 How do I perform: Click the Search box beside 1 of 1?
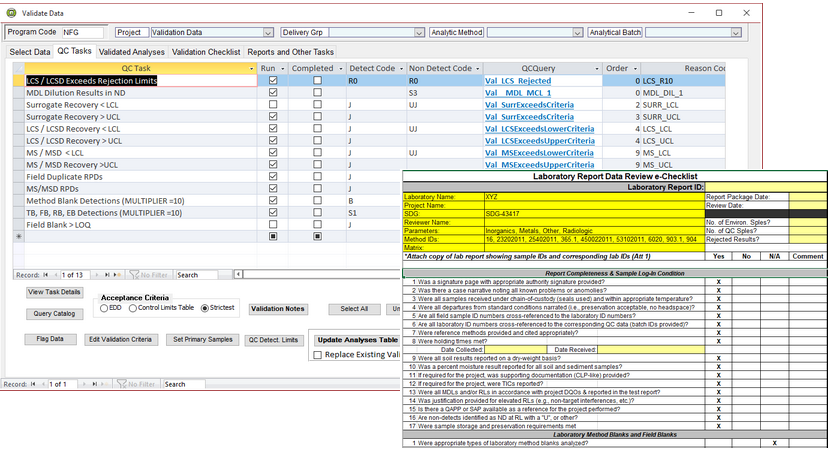pyautogui.click(x=184, y=384)
